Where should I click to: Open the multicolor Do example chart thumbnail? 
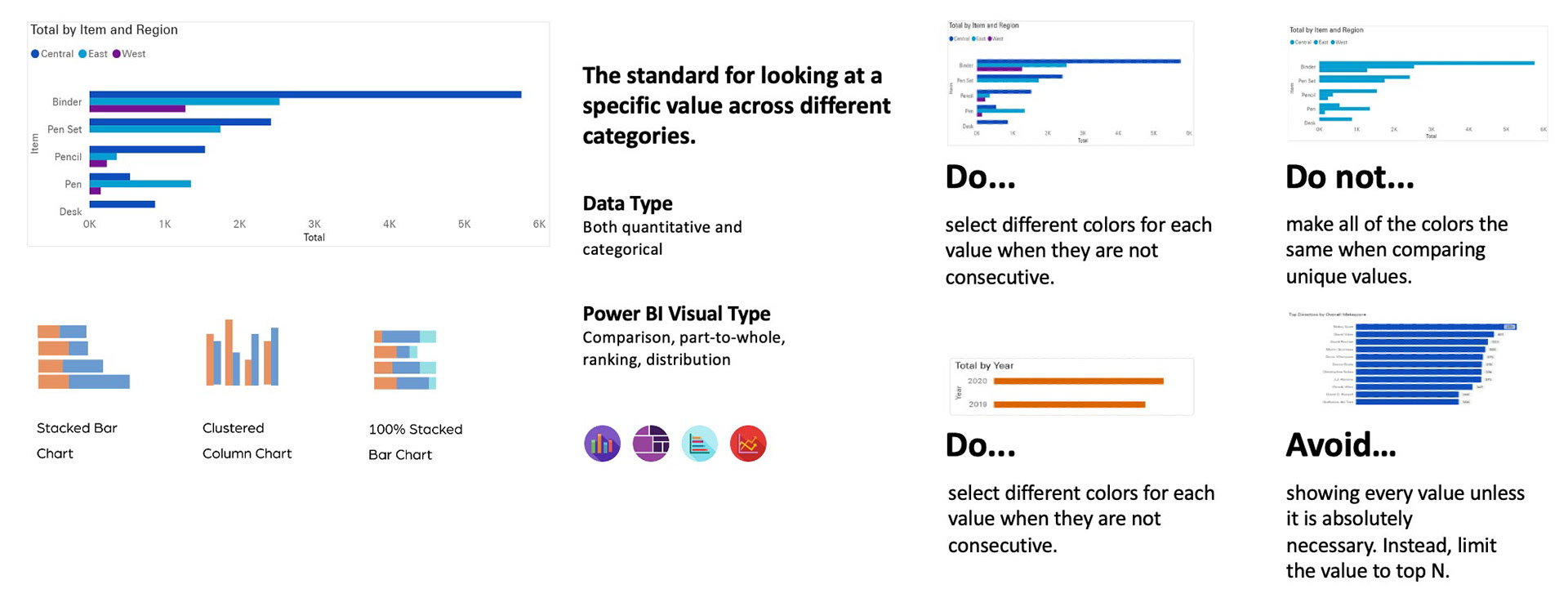[x=1071, y=83]
